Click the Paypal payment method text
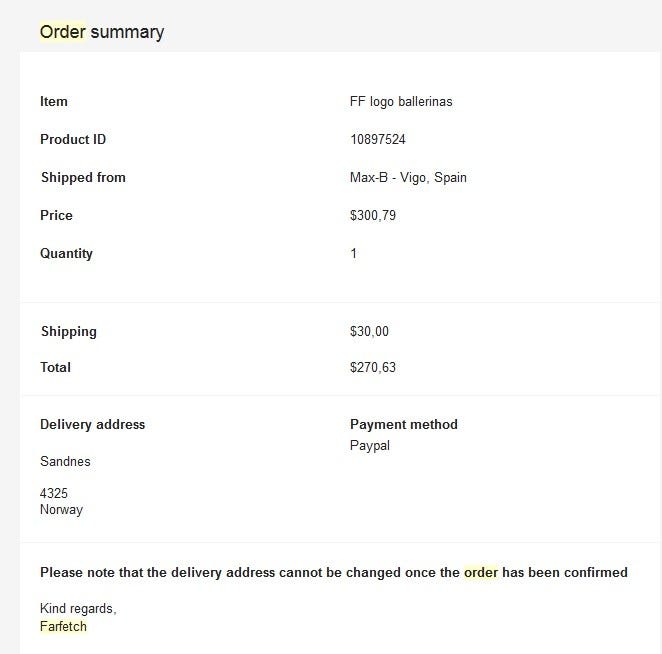Viewport: 662px width, 654px height. pos(370,446)
